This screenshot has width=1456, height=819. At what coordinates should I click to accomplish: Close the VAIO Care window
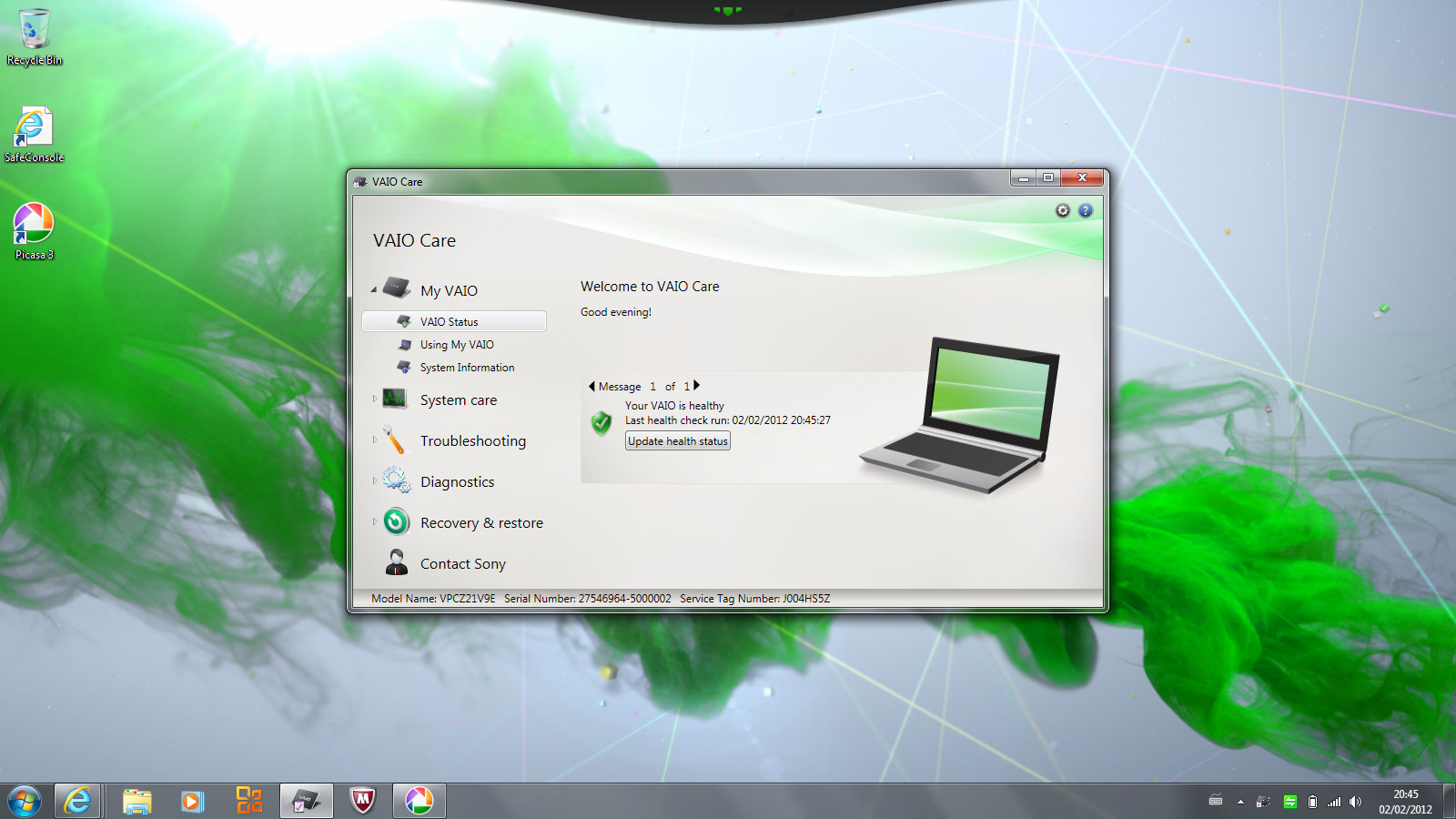tap(1083, 178)
